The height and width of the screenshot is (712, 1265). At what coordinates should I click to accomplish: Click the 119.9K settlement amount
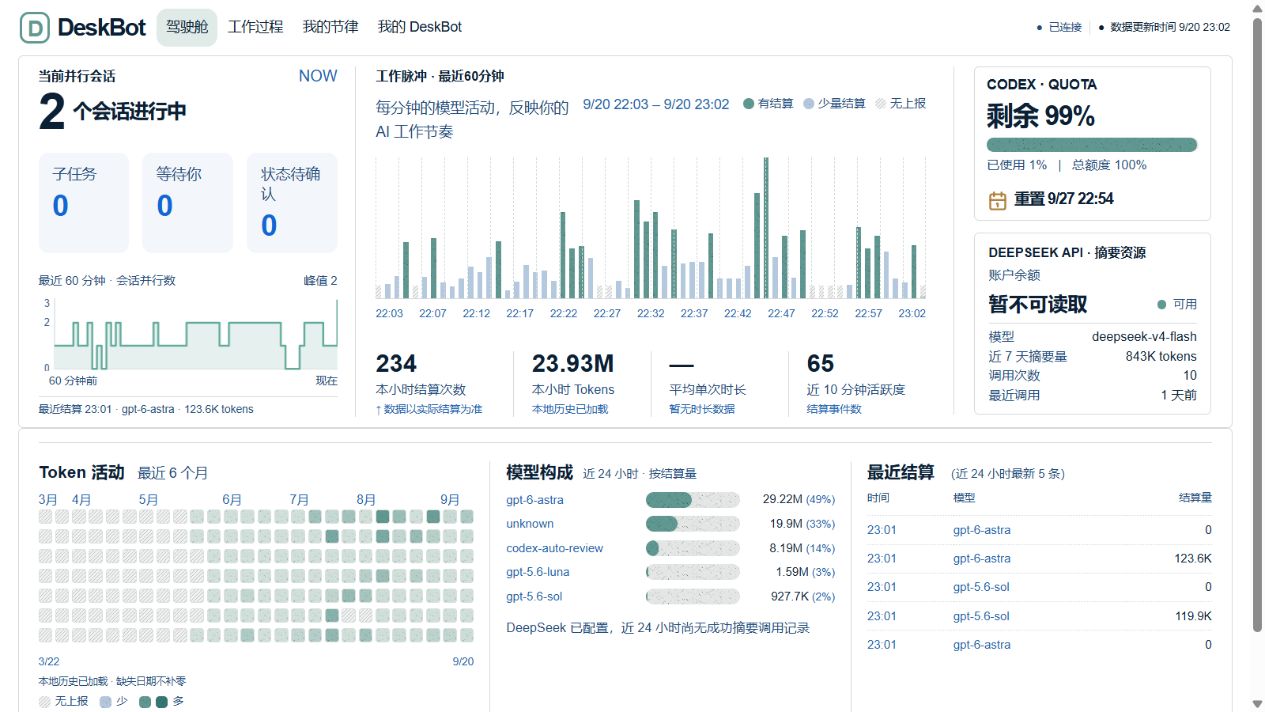tap(1193, 616)
